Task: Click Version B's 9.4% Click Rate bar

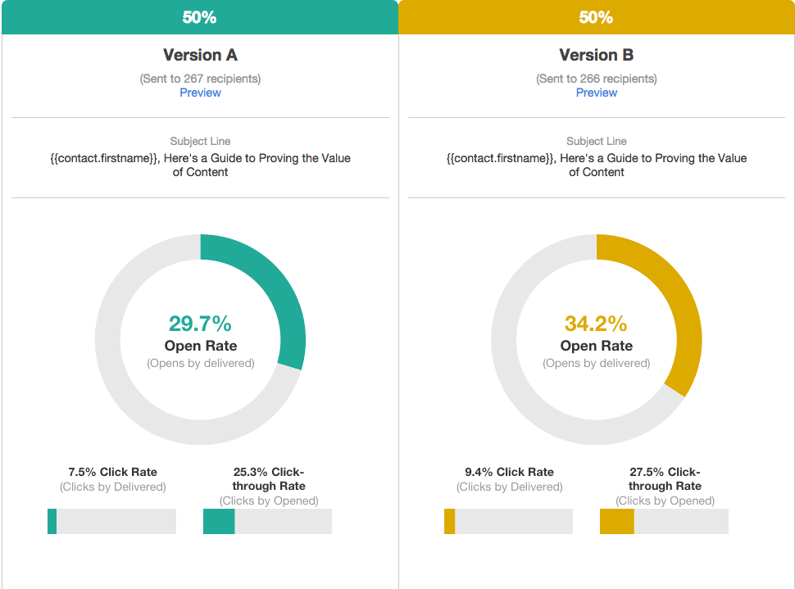Action: click(x=508, y=521)
